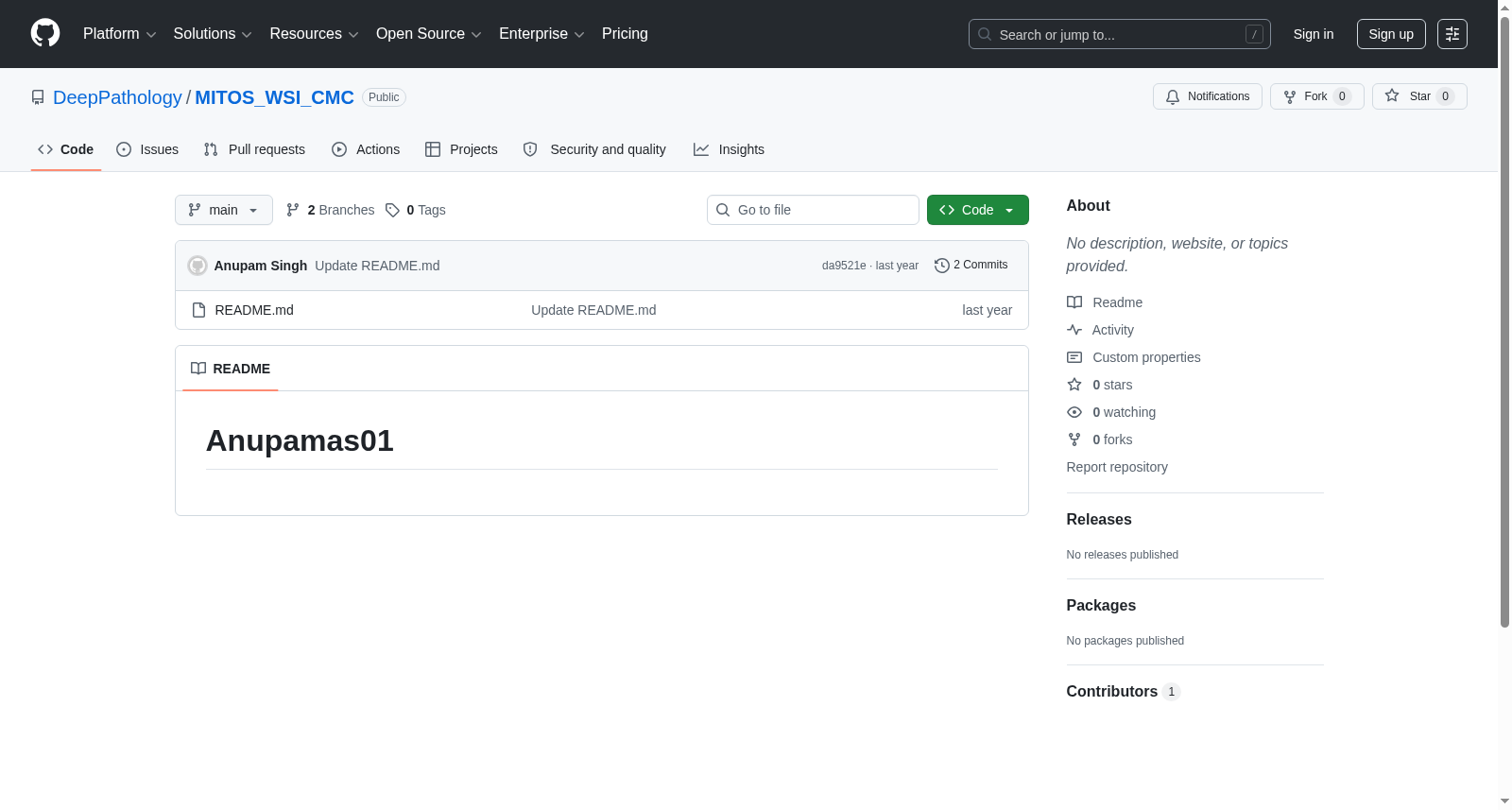
Task: Click the commit history clock icon
Action: (941, 266)
